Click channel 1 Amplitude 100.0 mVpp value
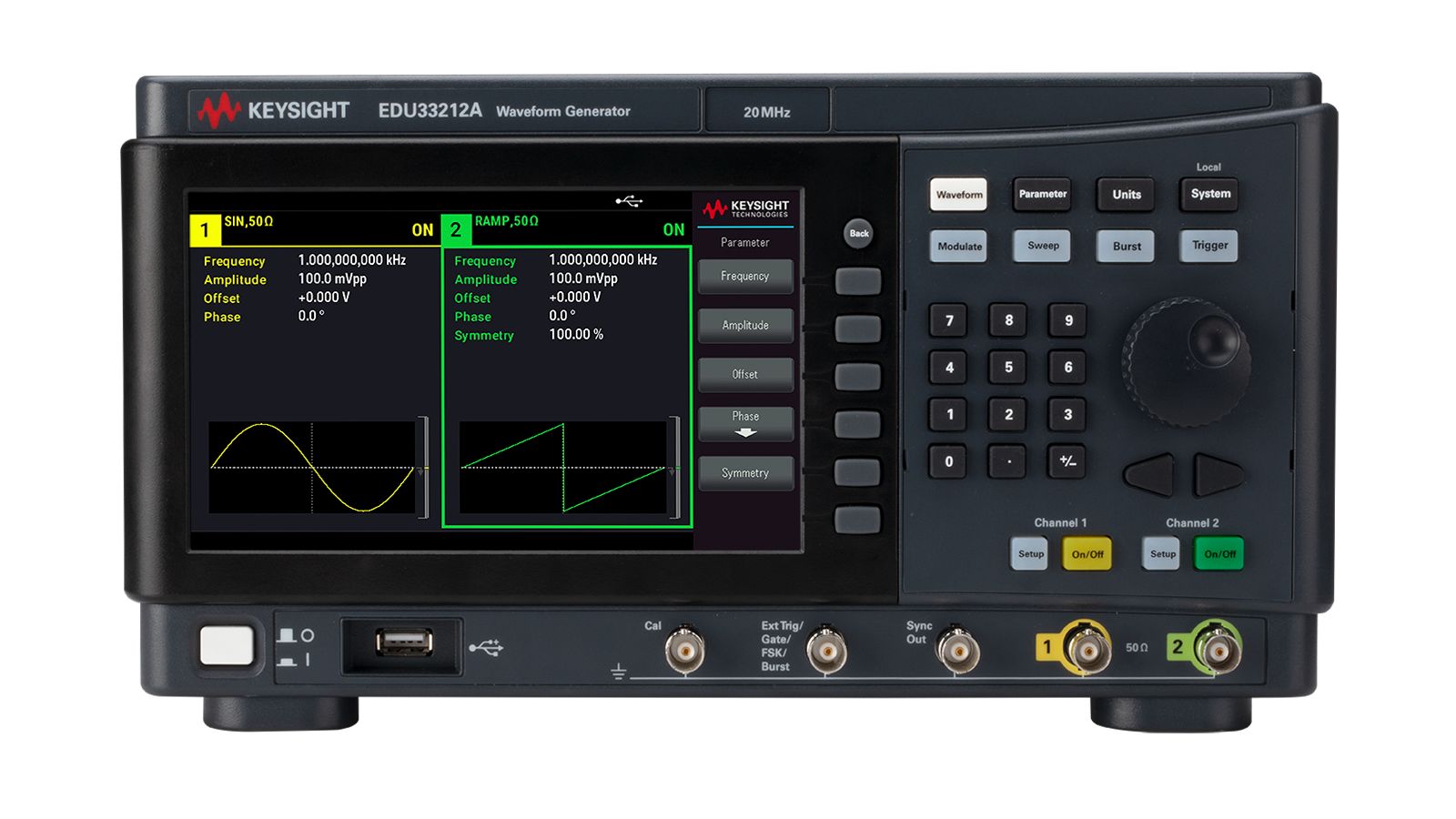 click(332, 279)
